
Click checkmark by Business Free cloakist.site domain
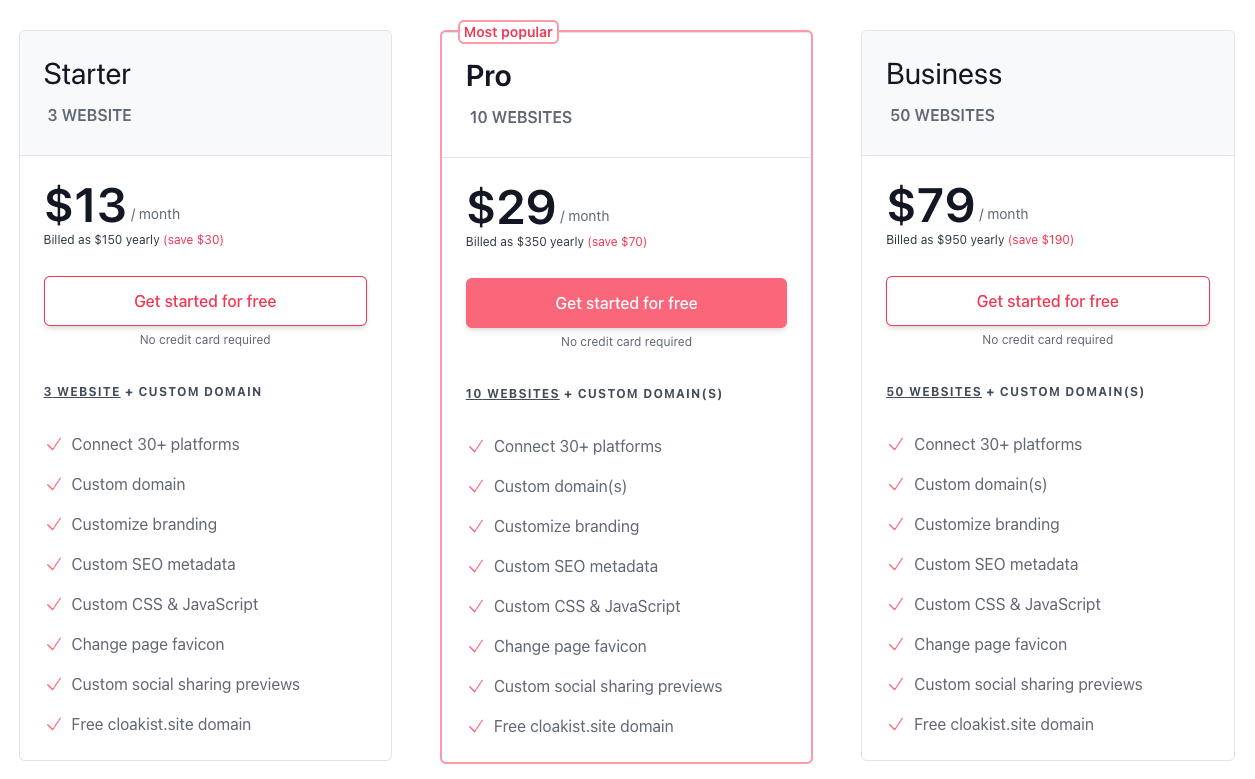[896, 725]
